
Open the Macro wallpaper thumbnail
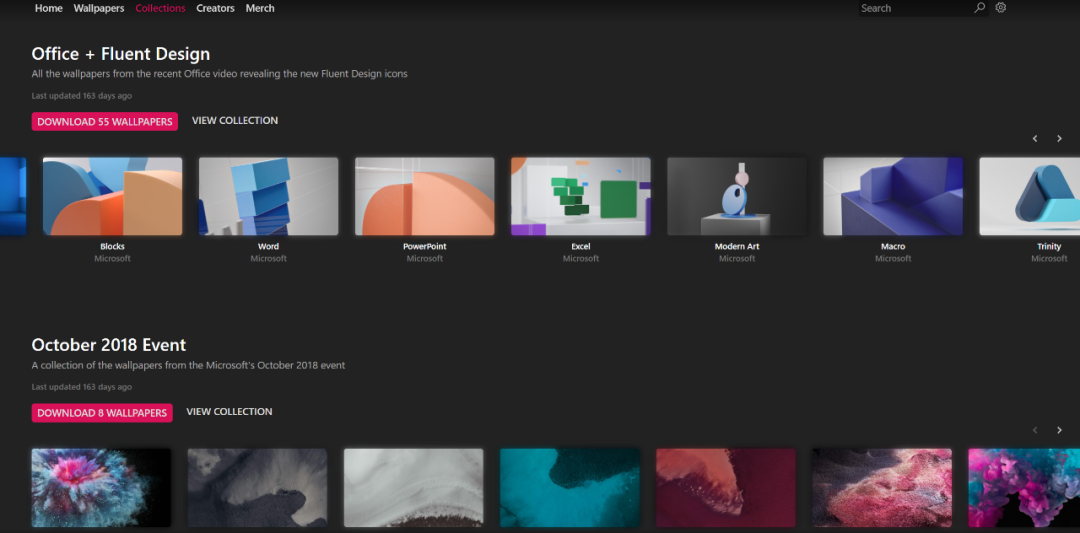(x=893, y=196)
